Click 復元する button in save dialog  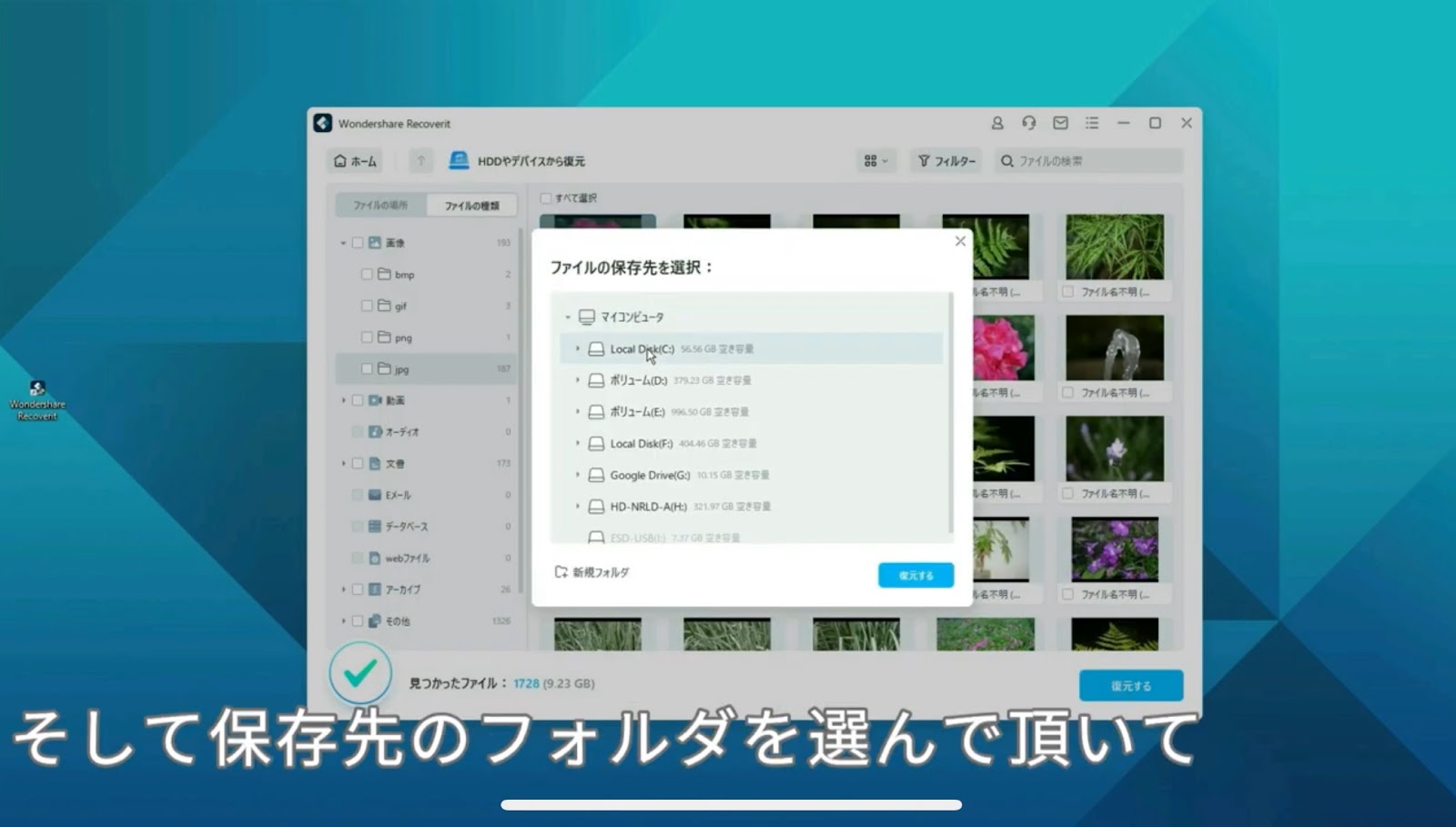tap(915, 575)
